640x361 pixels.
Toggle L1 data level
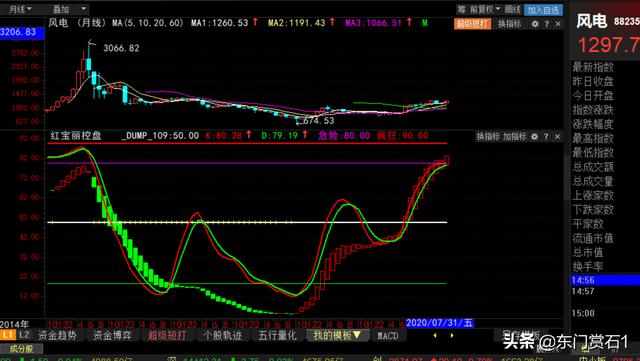click(x=7, y=335)
